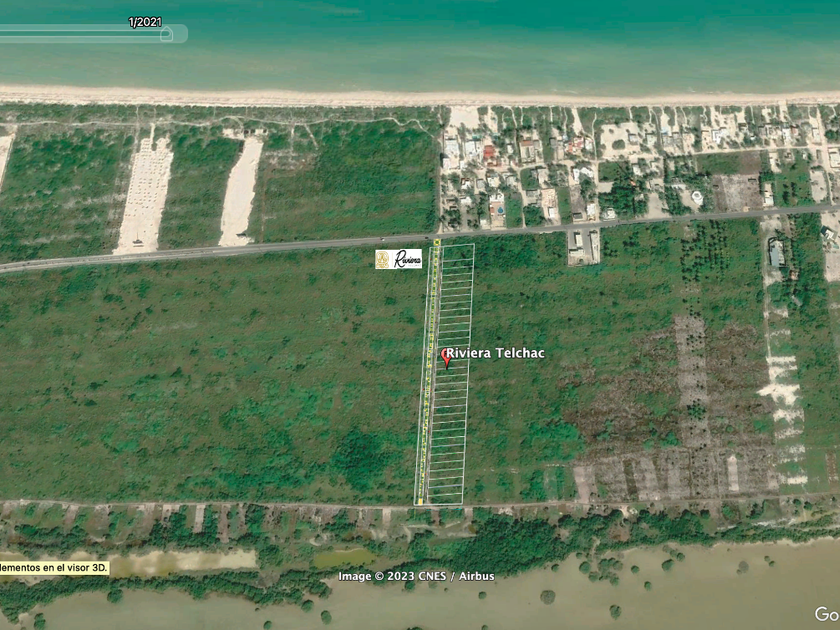Click the 1/2021 imagery date label

click(145, 22)
